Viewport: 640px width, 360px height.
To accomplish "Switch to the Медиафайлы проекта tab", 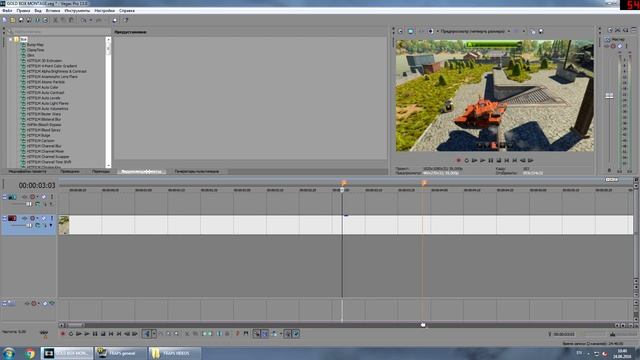I will click(27, 171).
